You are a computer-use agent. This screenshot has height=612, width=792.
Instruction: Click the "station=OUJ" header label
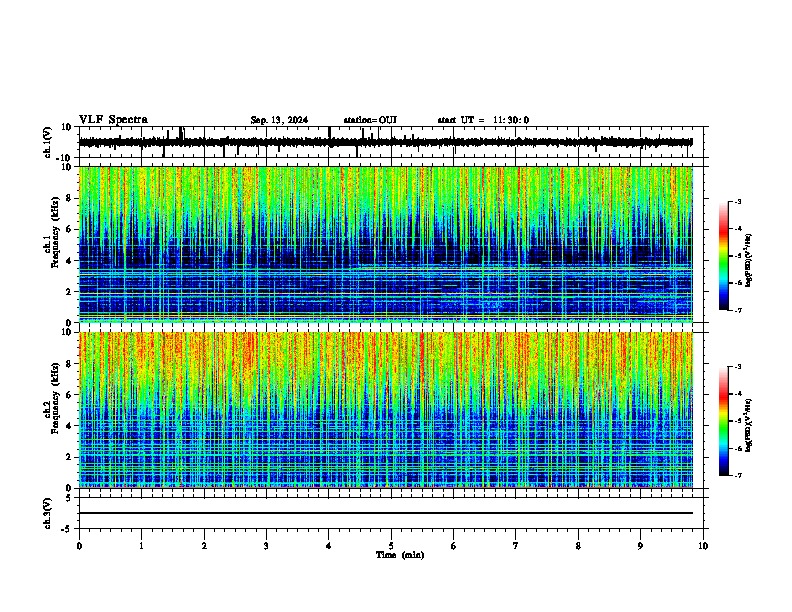(370, 120)
